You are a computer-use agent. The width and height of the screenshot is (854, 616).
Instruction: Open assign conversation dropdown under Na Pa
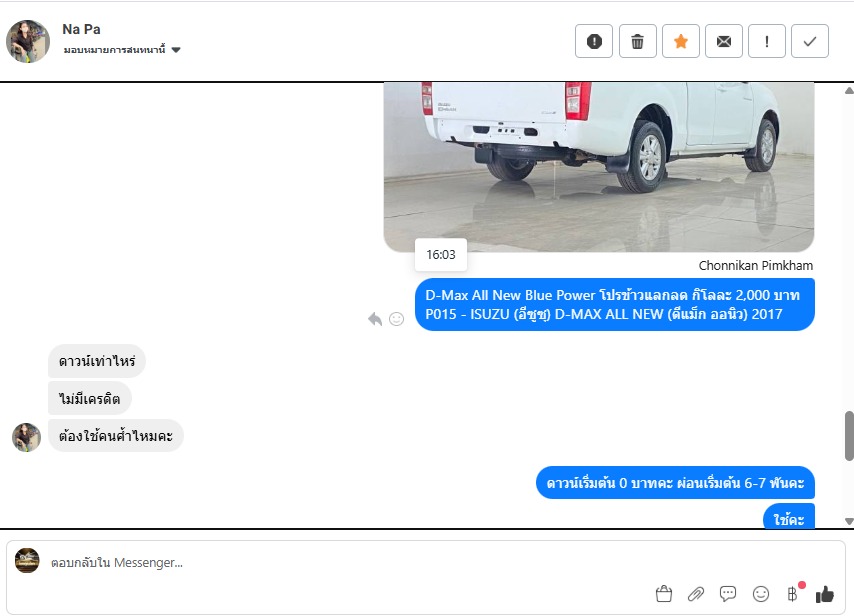pos(122,50)
